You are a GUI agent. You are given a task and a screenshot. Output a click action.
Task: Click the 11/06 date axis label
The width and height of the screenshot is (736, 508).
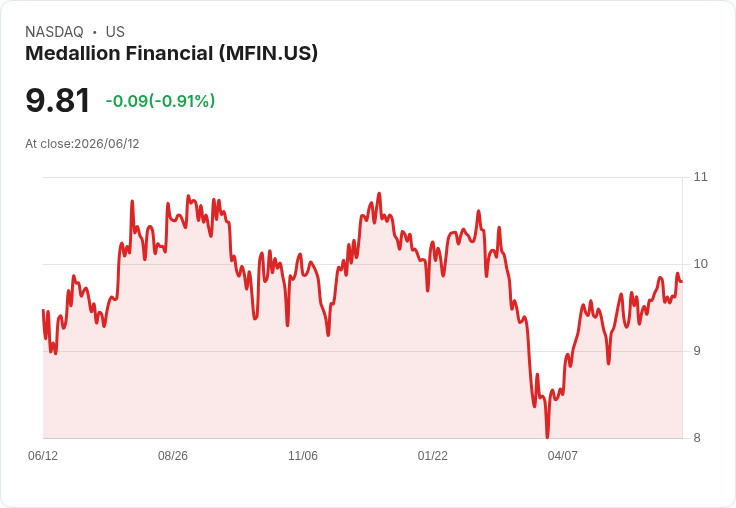[x=303, y=455]
